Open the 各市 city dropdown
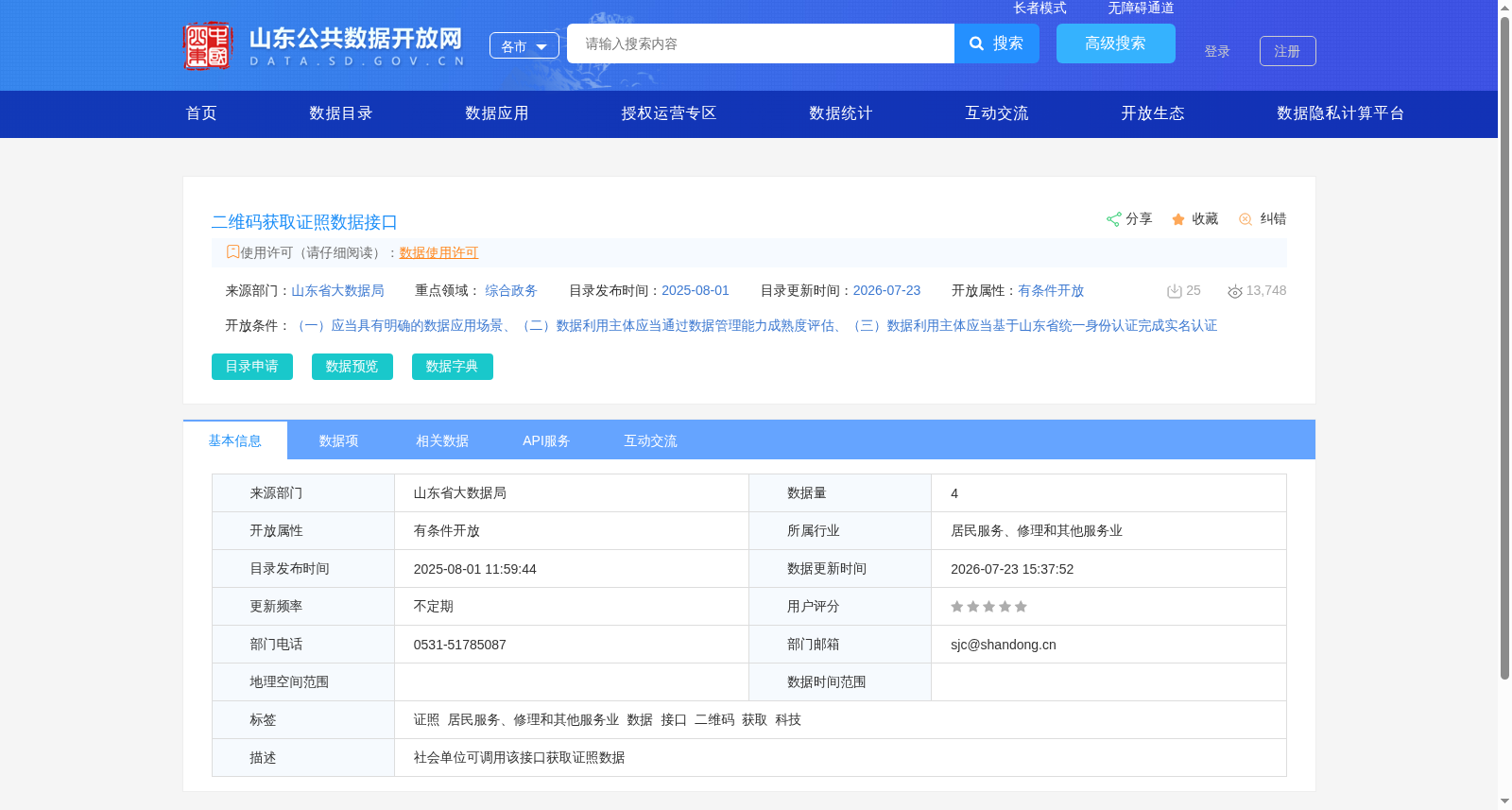 pyautogui.click(x=524, y=45)
